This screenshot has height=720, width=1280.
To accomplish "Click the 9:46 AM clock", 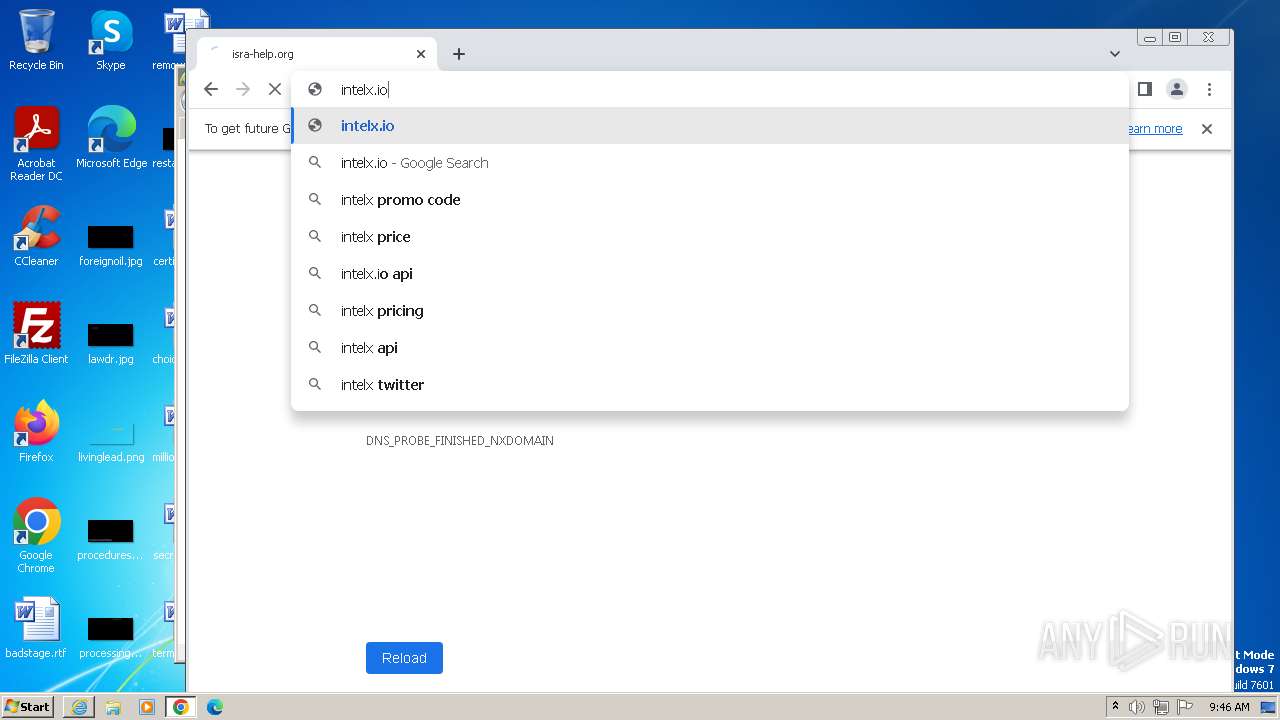I will [1229, 707].
